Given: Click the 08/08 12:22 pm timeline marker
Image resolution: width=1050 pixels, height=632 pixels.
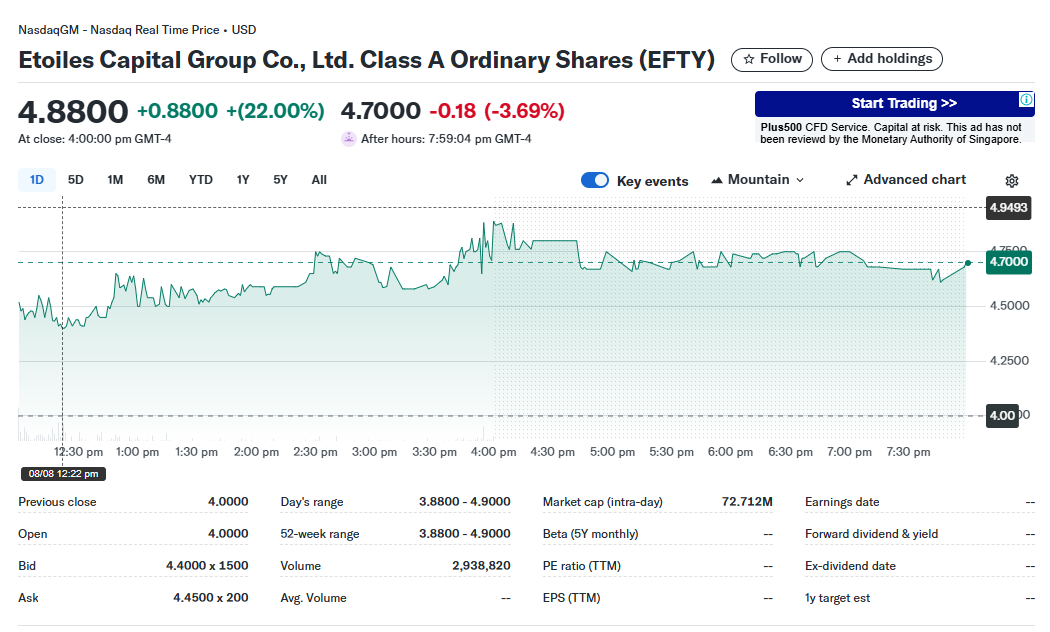Looking at the screenshot, I should [63, 474].
